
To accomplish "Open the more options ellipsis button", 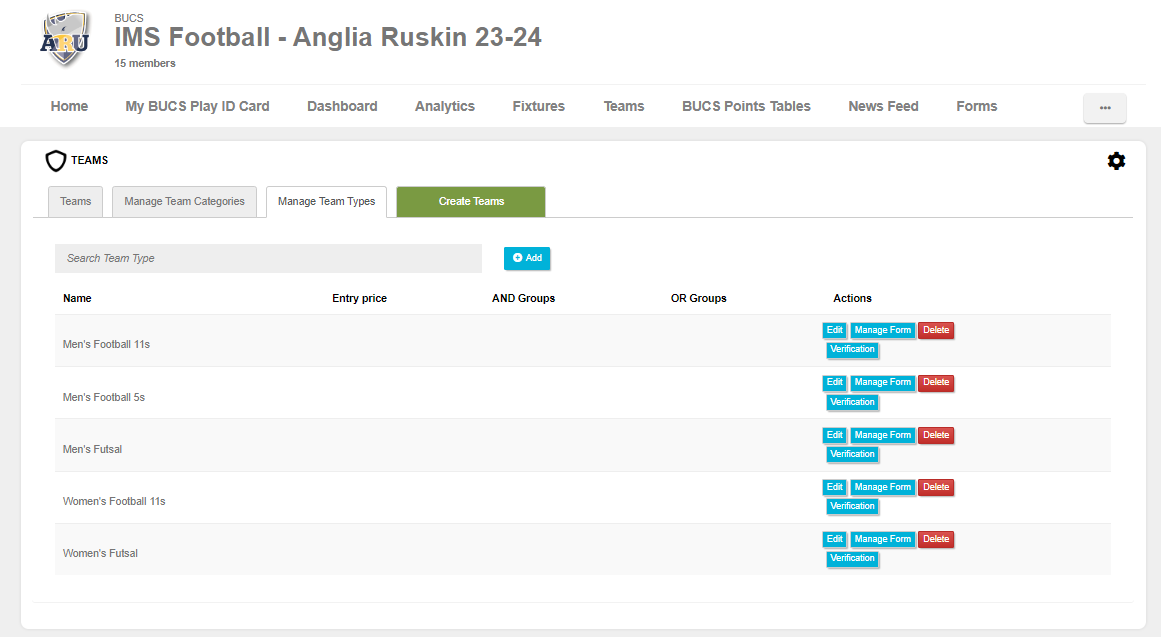I will tap(1105, 108).
